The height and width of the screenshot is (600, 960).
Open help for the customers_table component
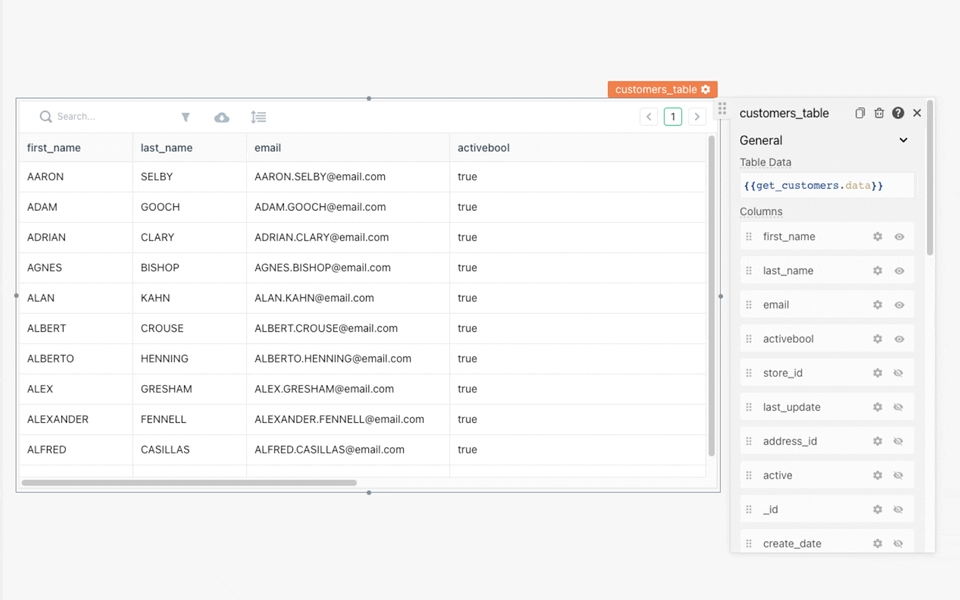coord(898,113)
